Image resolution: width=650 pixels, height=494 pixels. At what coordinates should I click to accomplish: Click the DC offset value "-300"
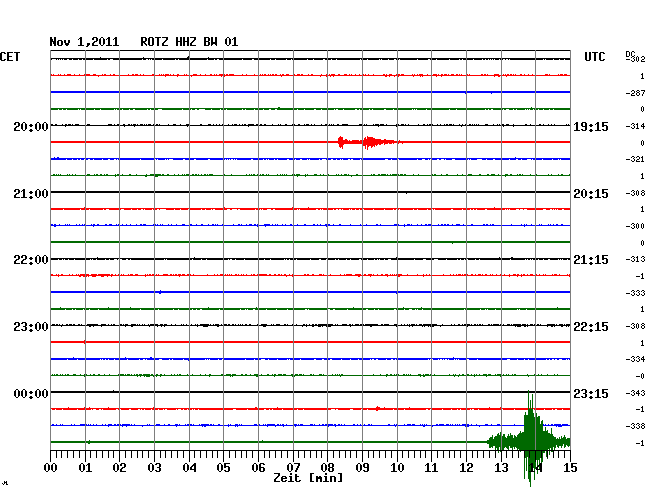click(635, 226)
